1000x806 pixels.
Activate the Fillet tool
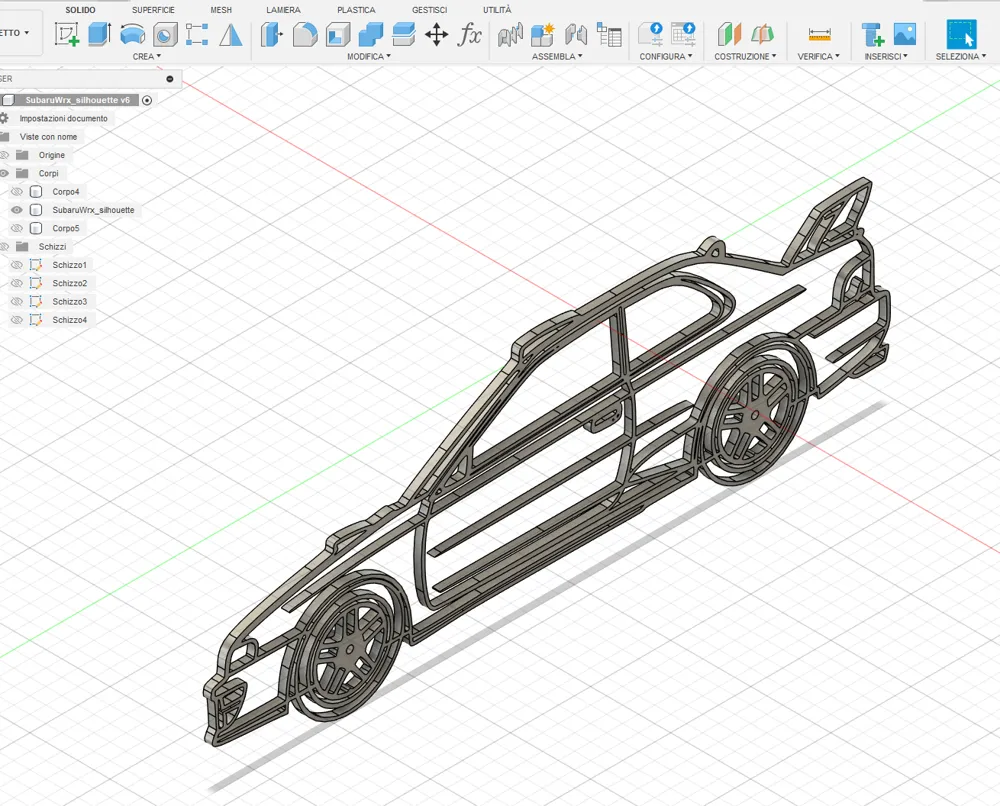(x=305, y=34)
